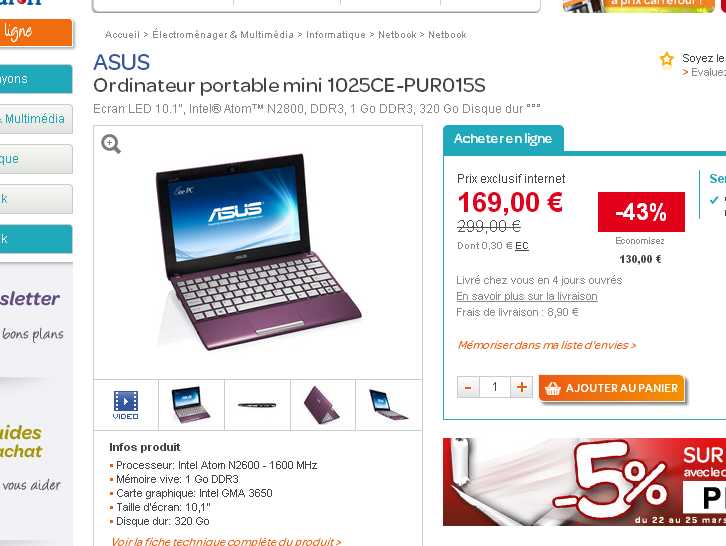Go to Informatique breadcrumb category
The image size is (726, 546).
coord(336,35)
